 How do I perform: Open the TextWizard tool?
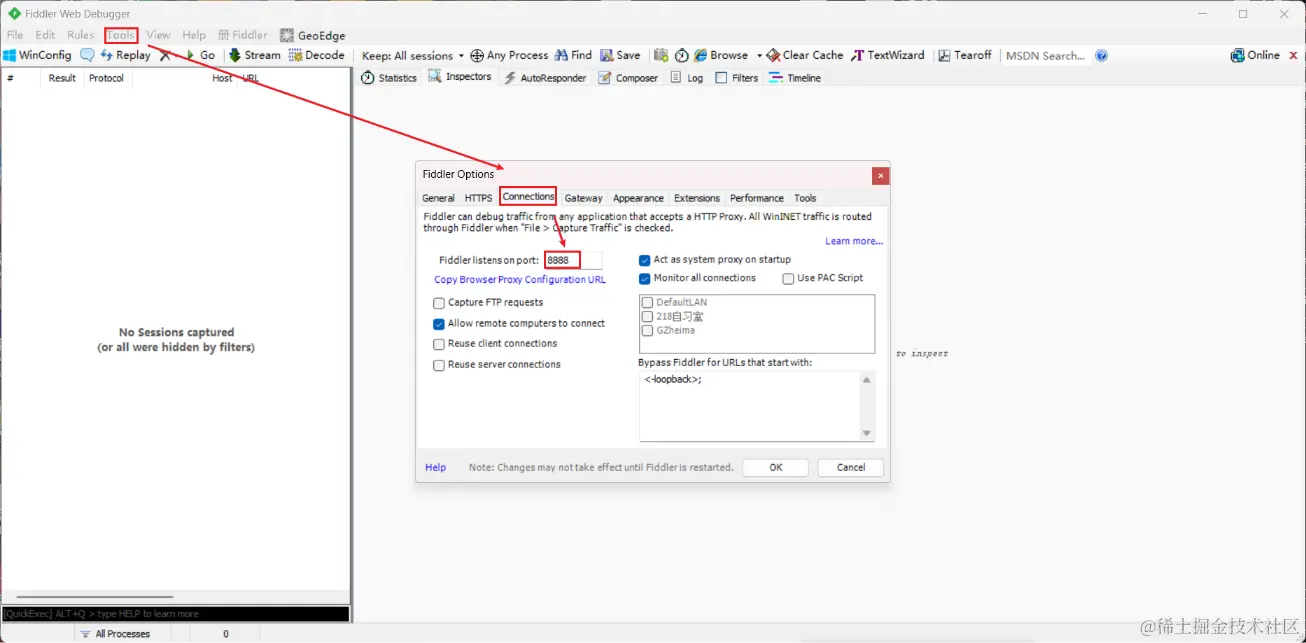888,56
